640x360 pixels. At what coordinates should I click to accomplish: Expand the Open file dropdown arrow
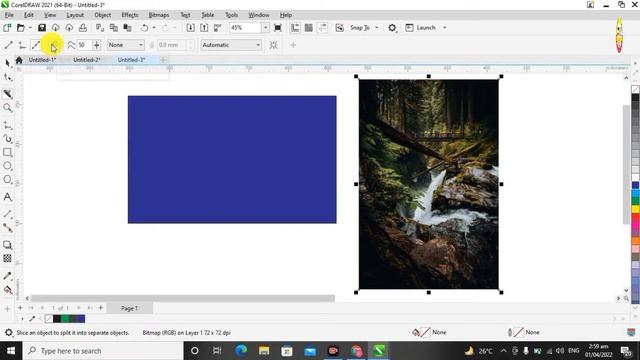(x=30, y=28)
